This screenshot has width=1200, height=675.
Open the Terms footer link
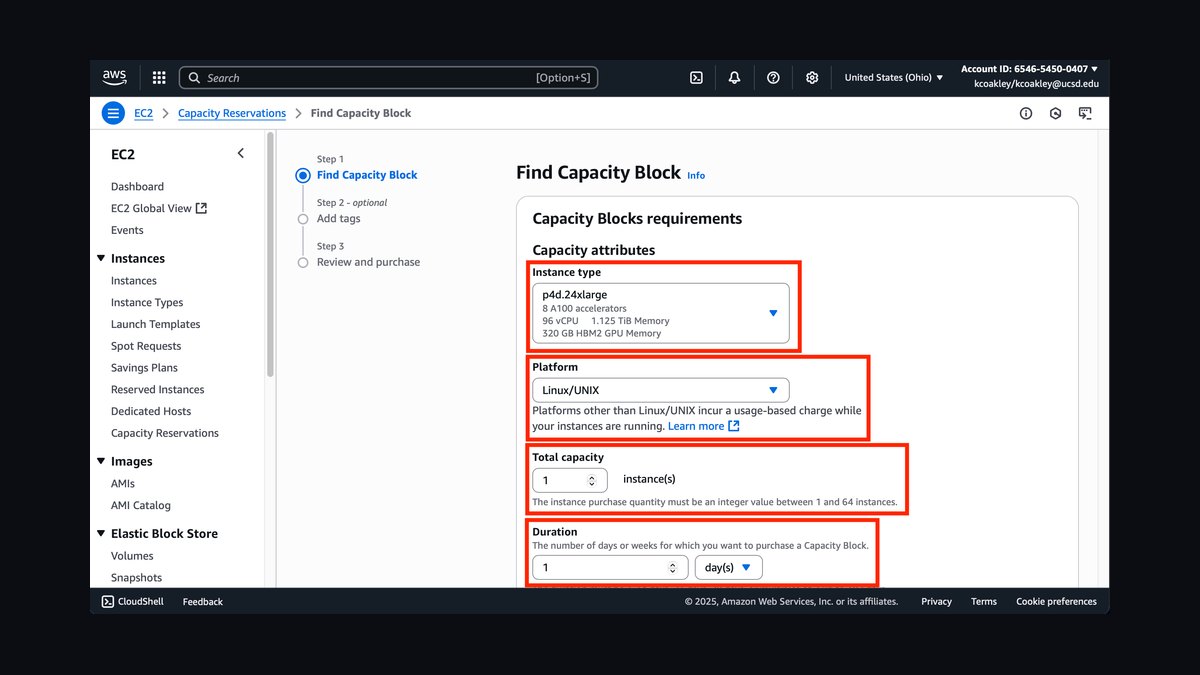[984, 601]
